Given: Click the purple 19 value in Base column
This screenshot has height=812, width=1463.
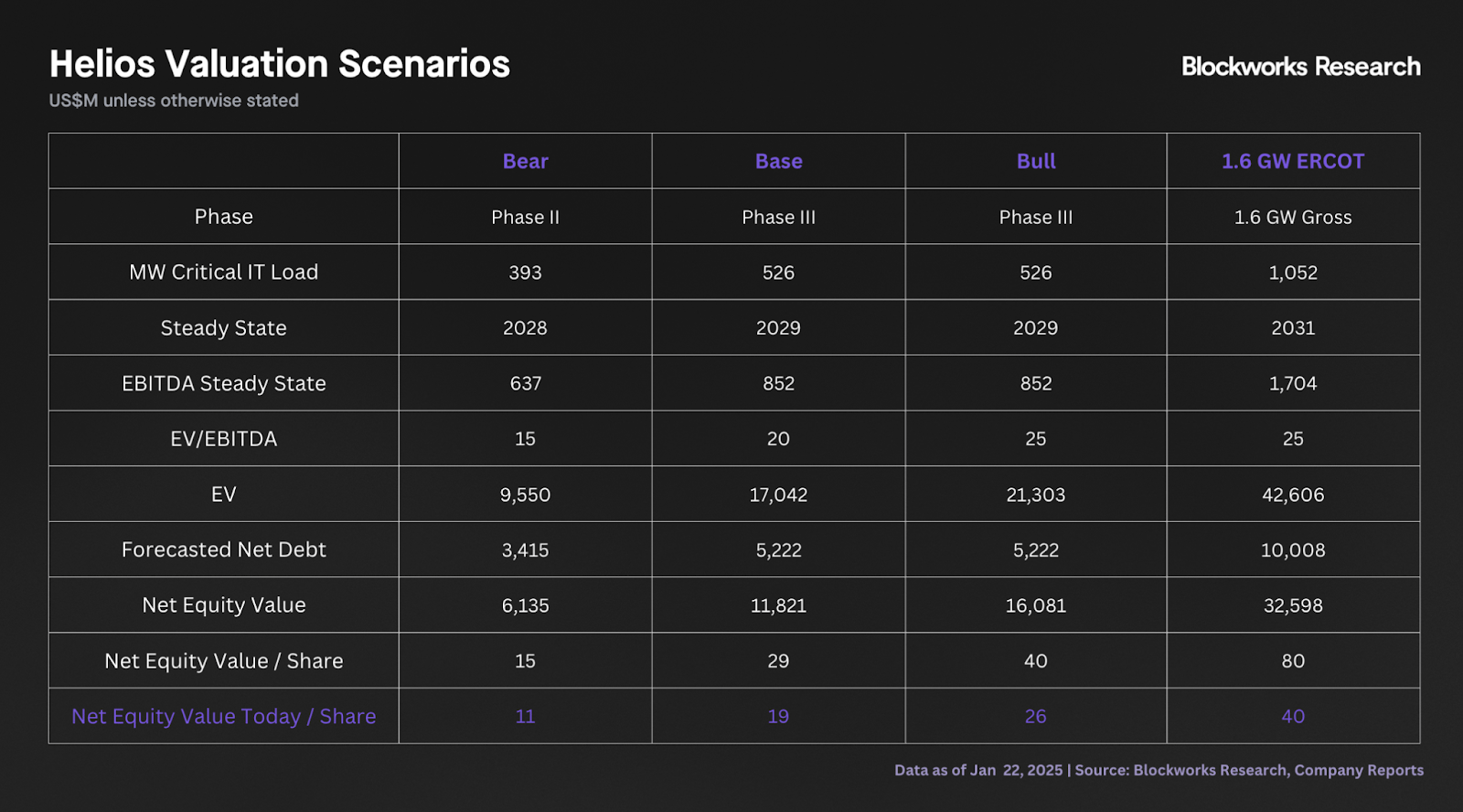Looking at the screenshot, I should 778,716.
